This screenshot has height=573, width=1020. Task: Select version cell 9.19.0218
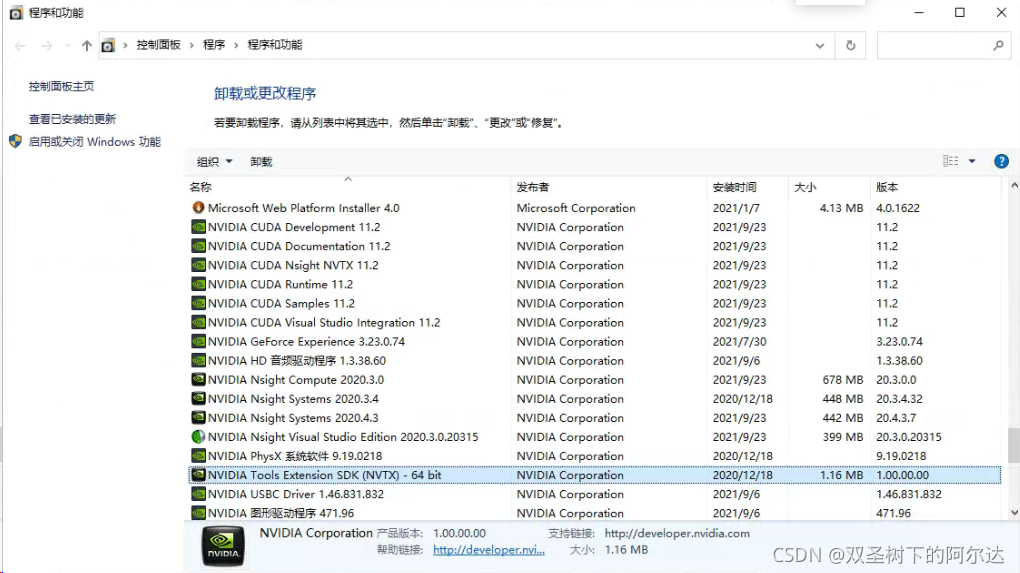(x=901, y=456)
